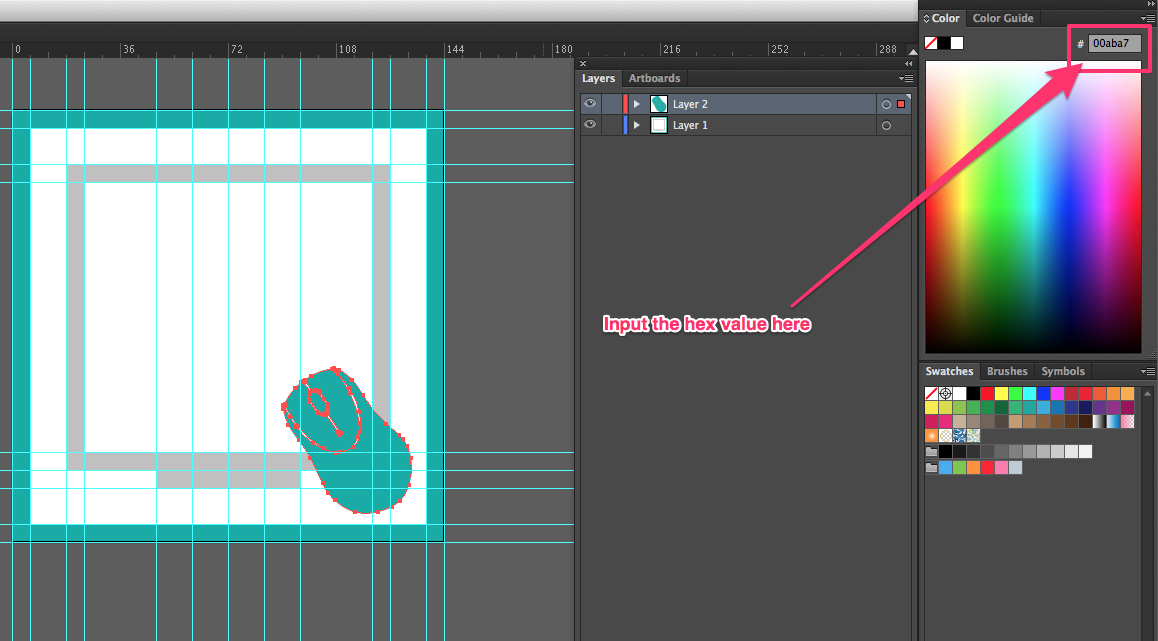1158x641 pixels.
Task: Switch to the Artboards tab
Action: coord(654,78)
